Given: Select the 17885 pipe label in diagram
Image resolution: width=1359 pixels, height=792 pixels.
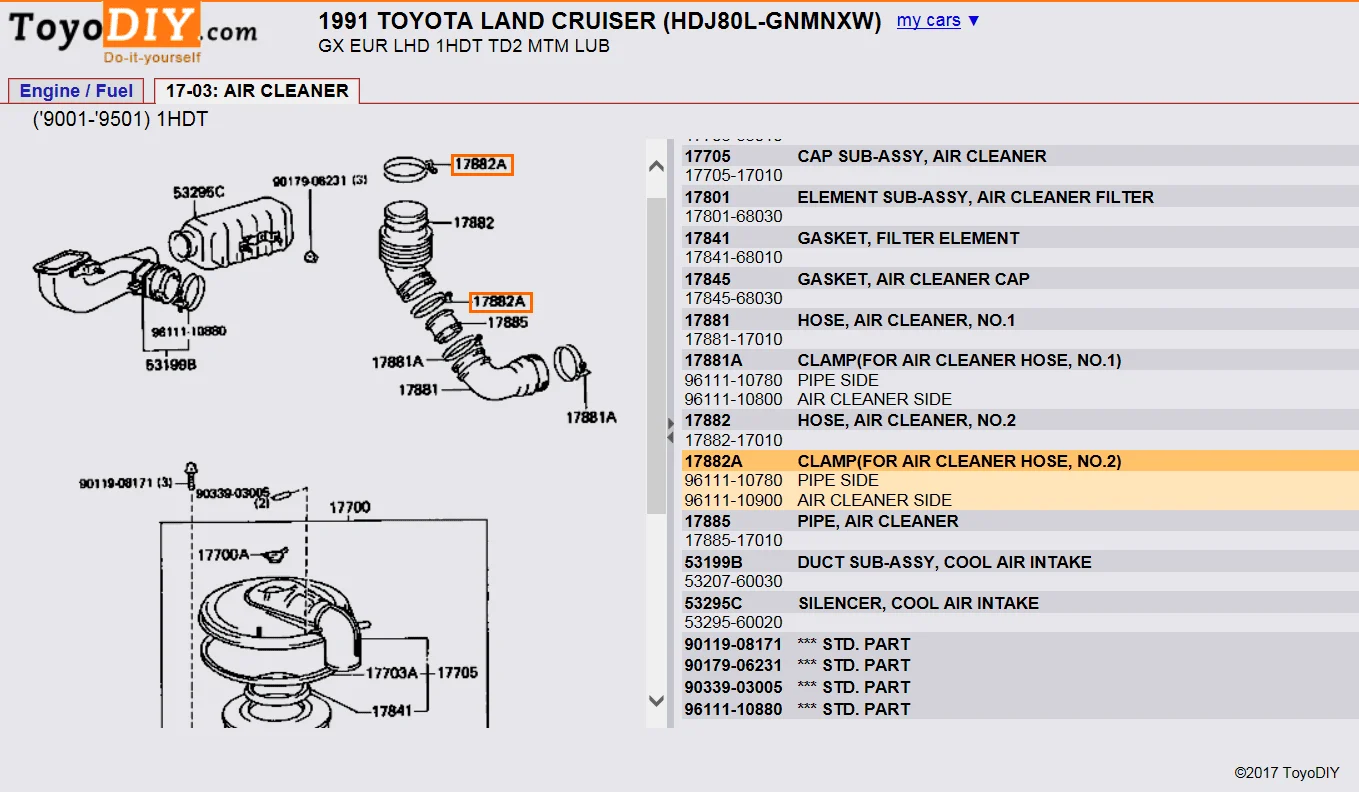Looking at the screenshot, I should (507, 322).
